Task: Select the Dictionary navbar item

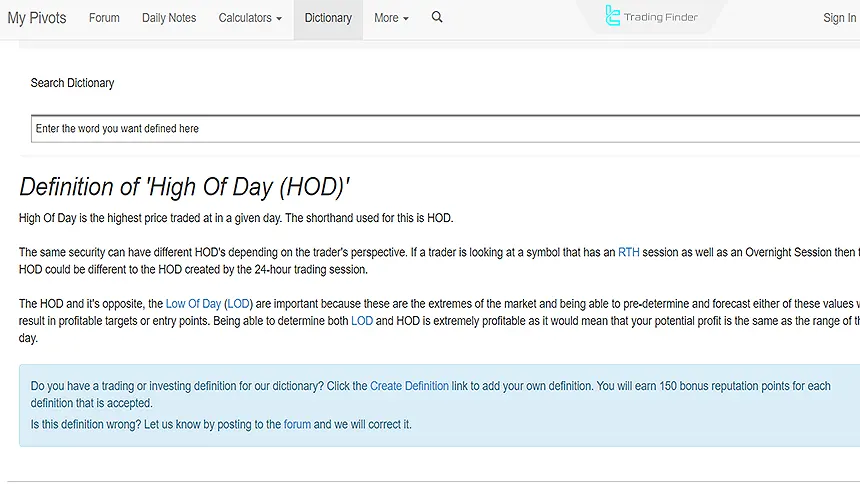Action: 328,18
